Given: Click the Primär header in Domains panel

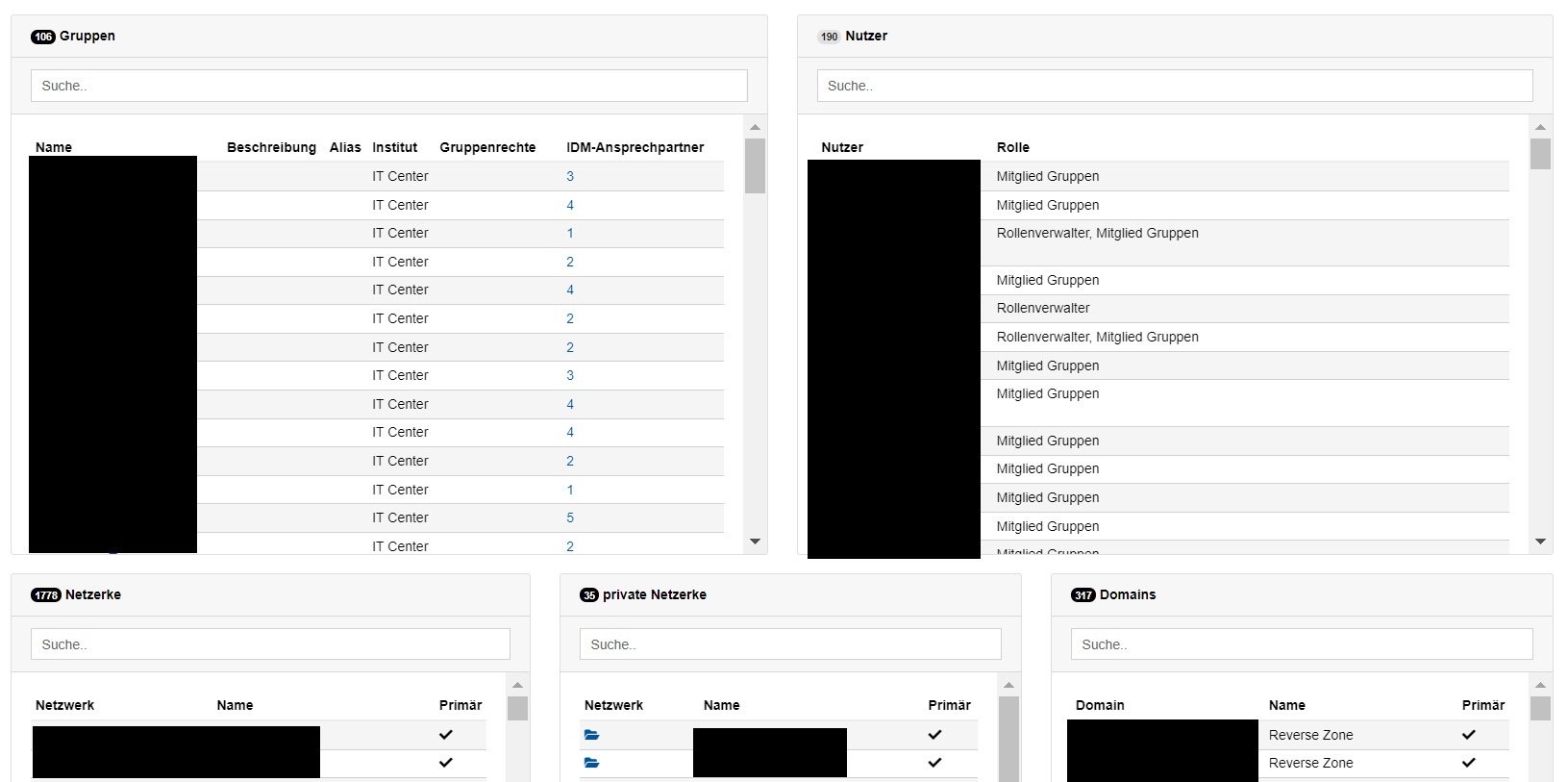Looking at the screenshot, I should [1483, 705].
